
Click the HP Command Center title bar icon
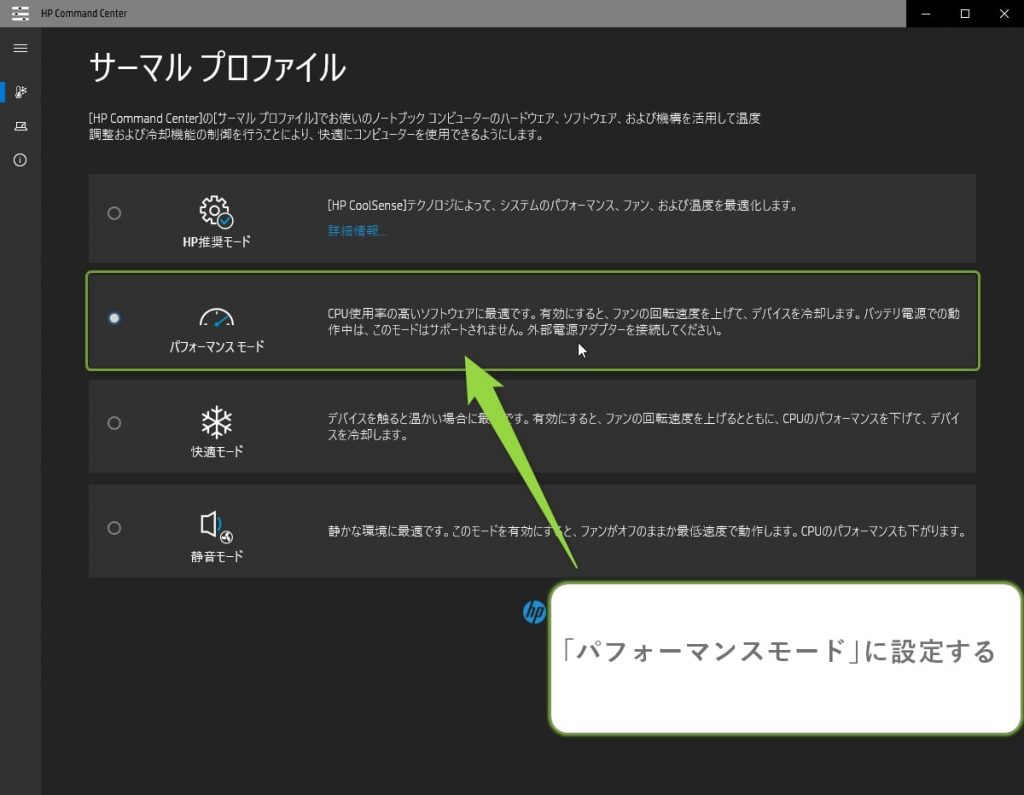20,13
